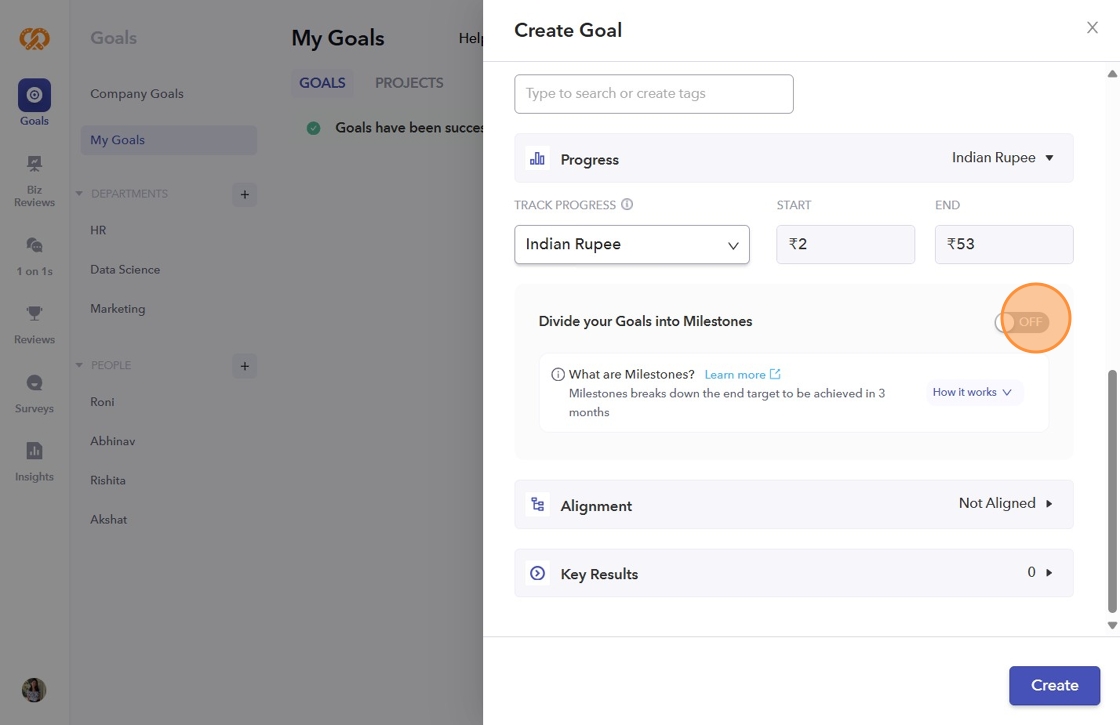1120x725 pixels.
Task: Open the Indian Rupee track progress dropdown
Action: click(x=632, y=245)
